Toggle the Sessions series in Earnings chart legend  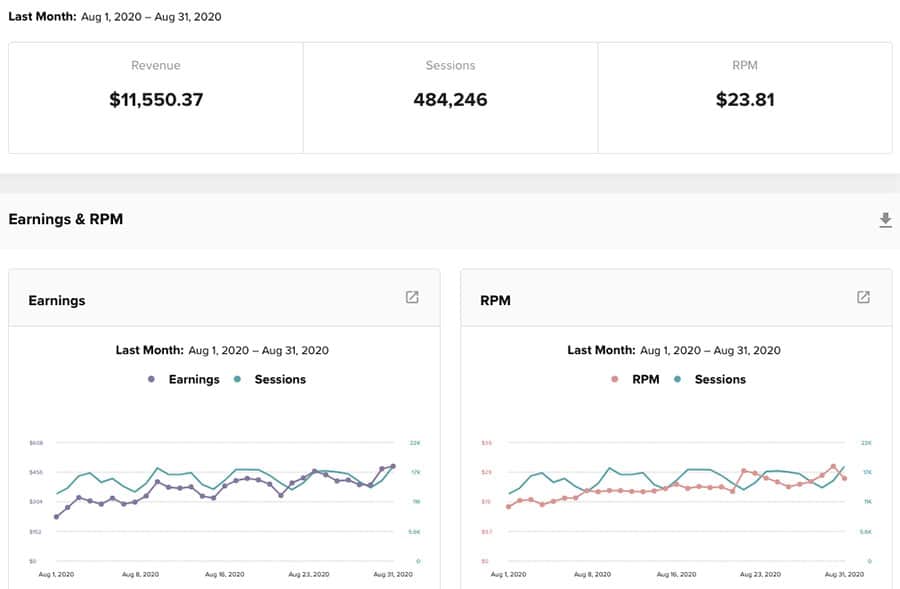(x=280, y=379)
